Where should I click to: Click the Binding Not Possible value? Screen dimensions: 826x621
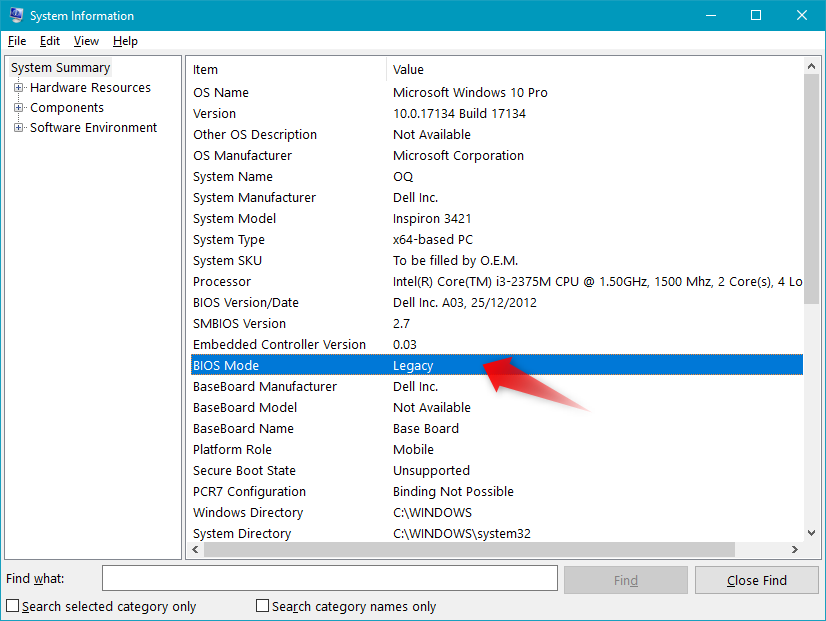[453, 491]
